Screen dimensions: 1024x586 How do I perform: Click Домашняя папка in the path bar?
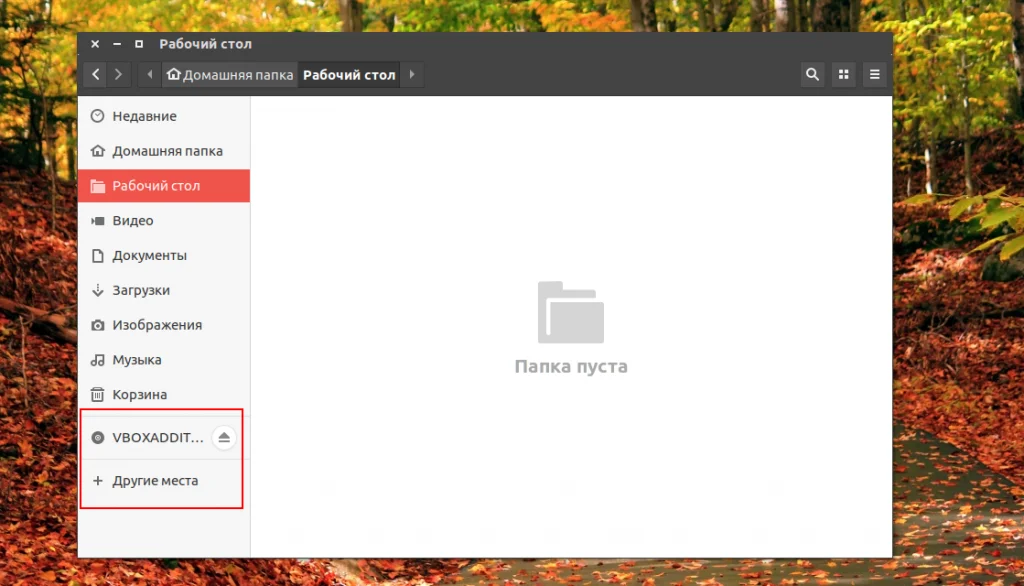pos(229,74)
